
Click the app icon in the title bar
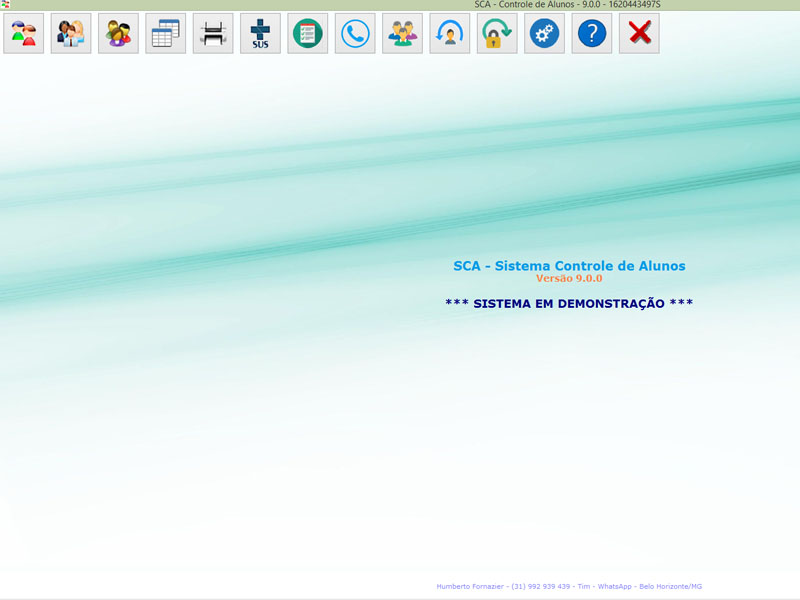point(6,5)
